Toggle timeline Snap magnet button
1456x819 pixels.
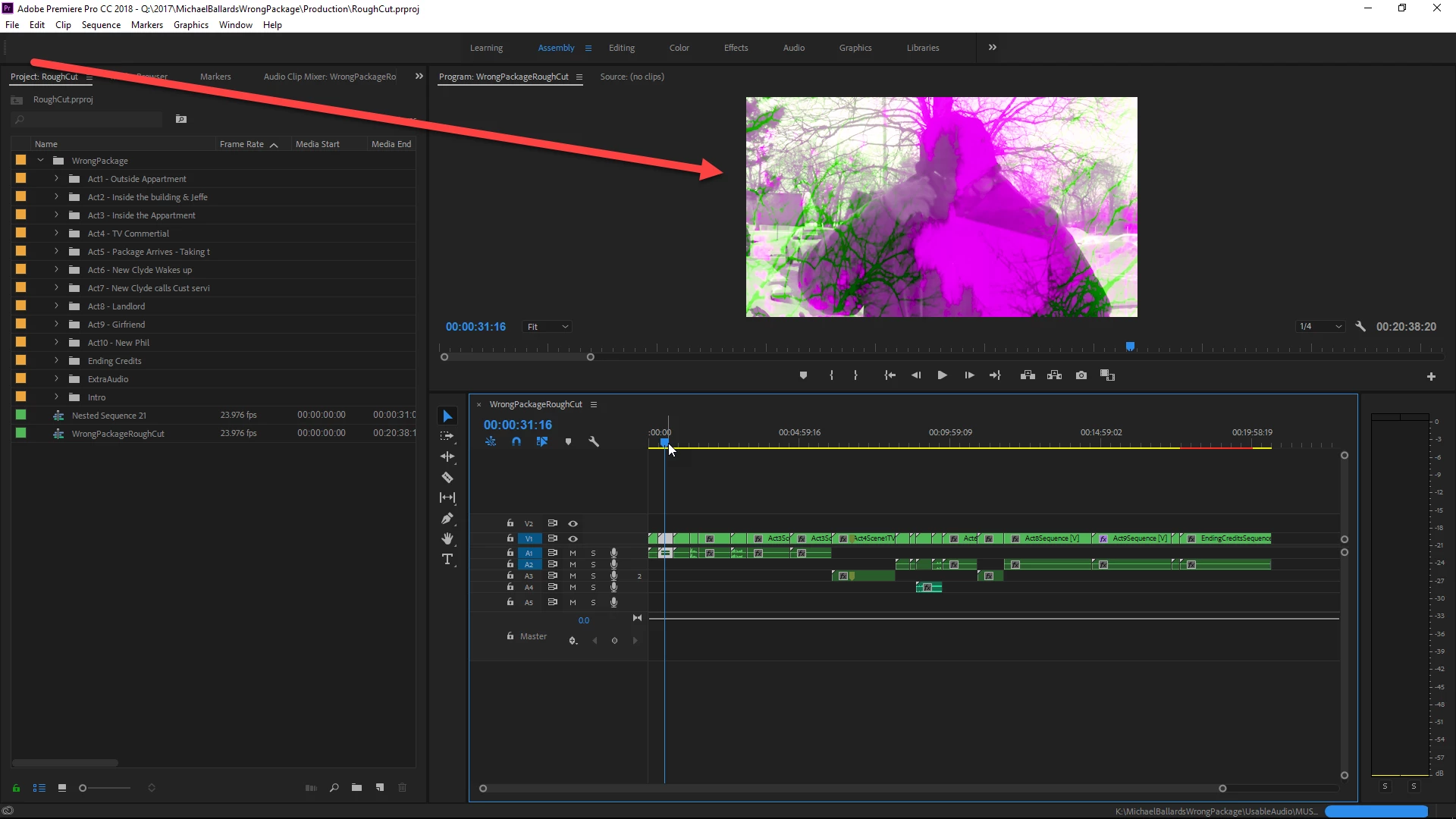pos(516,441)
